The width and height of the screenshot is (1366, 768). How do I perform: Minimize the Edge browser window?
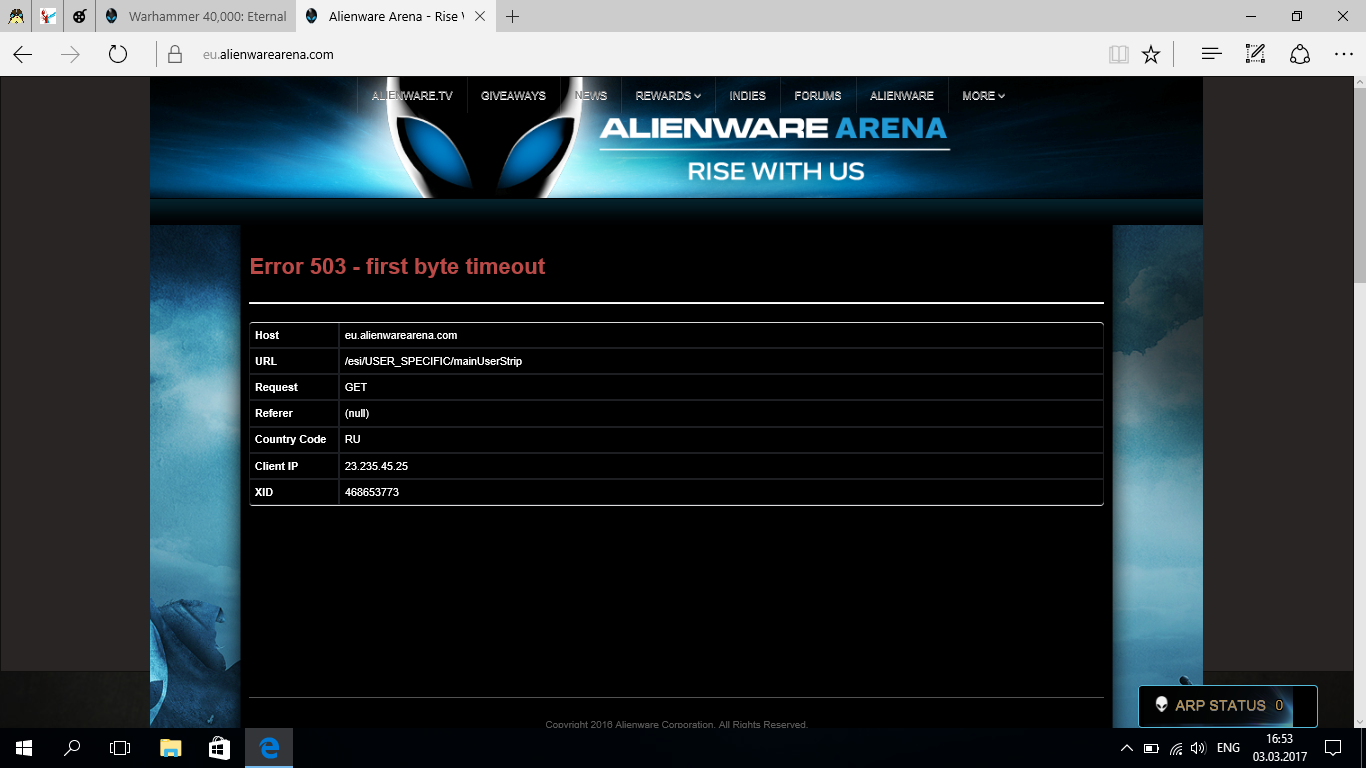click(x=1250, y=16)
